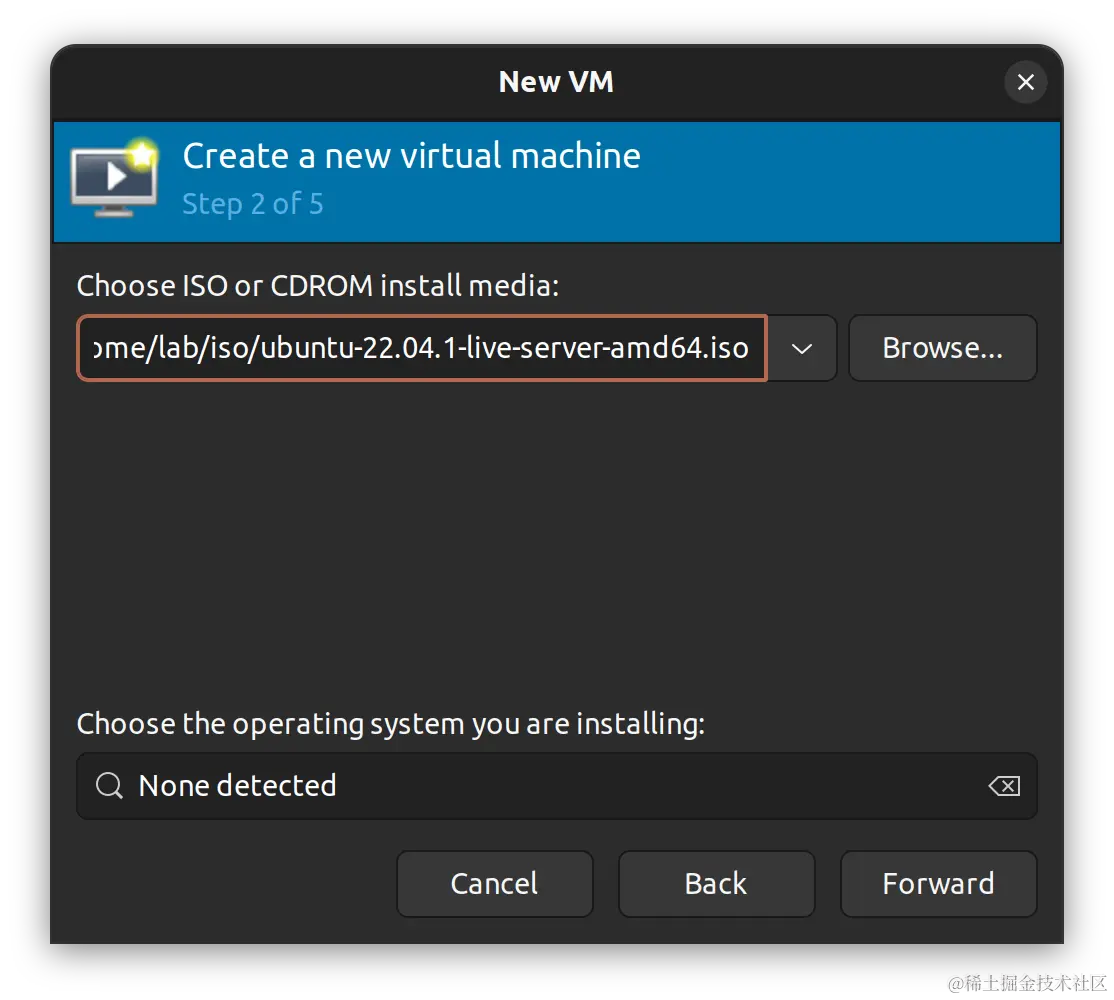Proceed with the Forward button
The image size is (1114, 1000).
click(x=939, y=884)
